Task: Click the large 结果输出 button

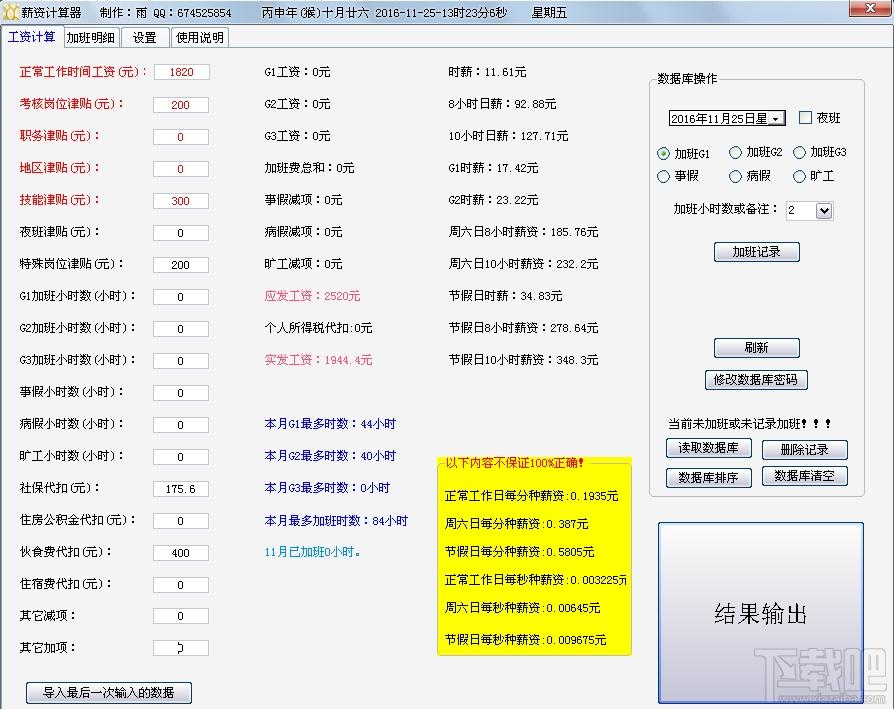Action: [761, 613]
